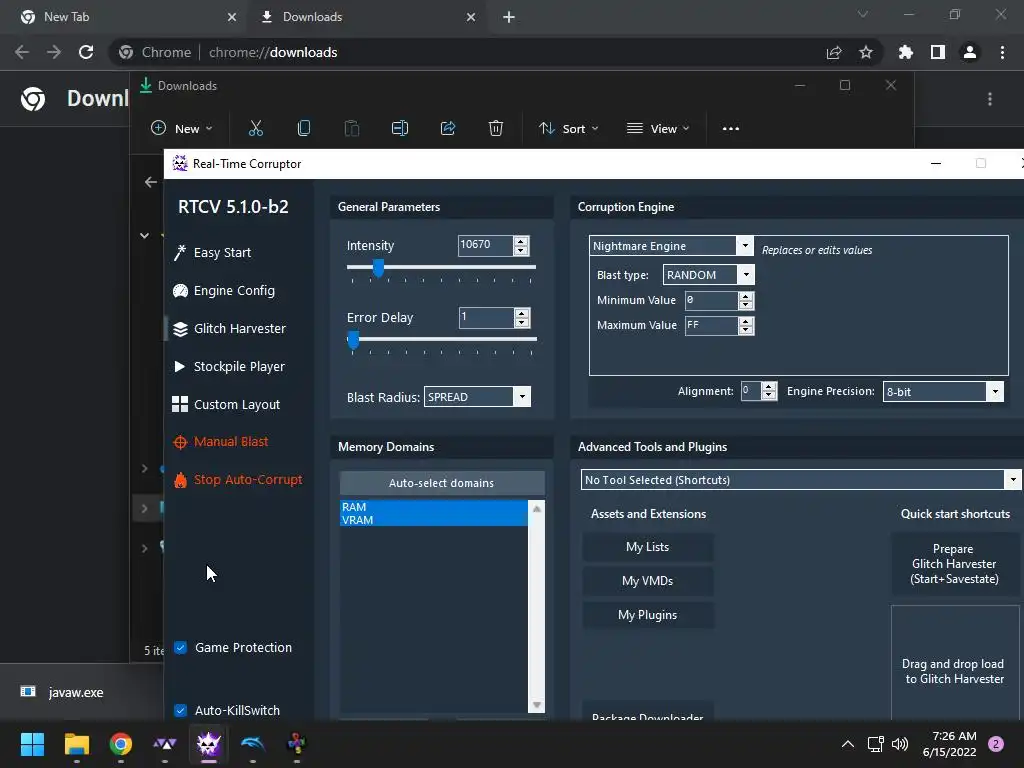Increase Alignment with up stepper arrow
The height and width of the screenshot is (768, 1024).
pos(769,387)
